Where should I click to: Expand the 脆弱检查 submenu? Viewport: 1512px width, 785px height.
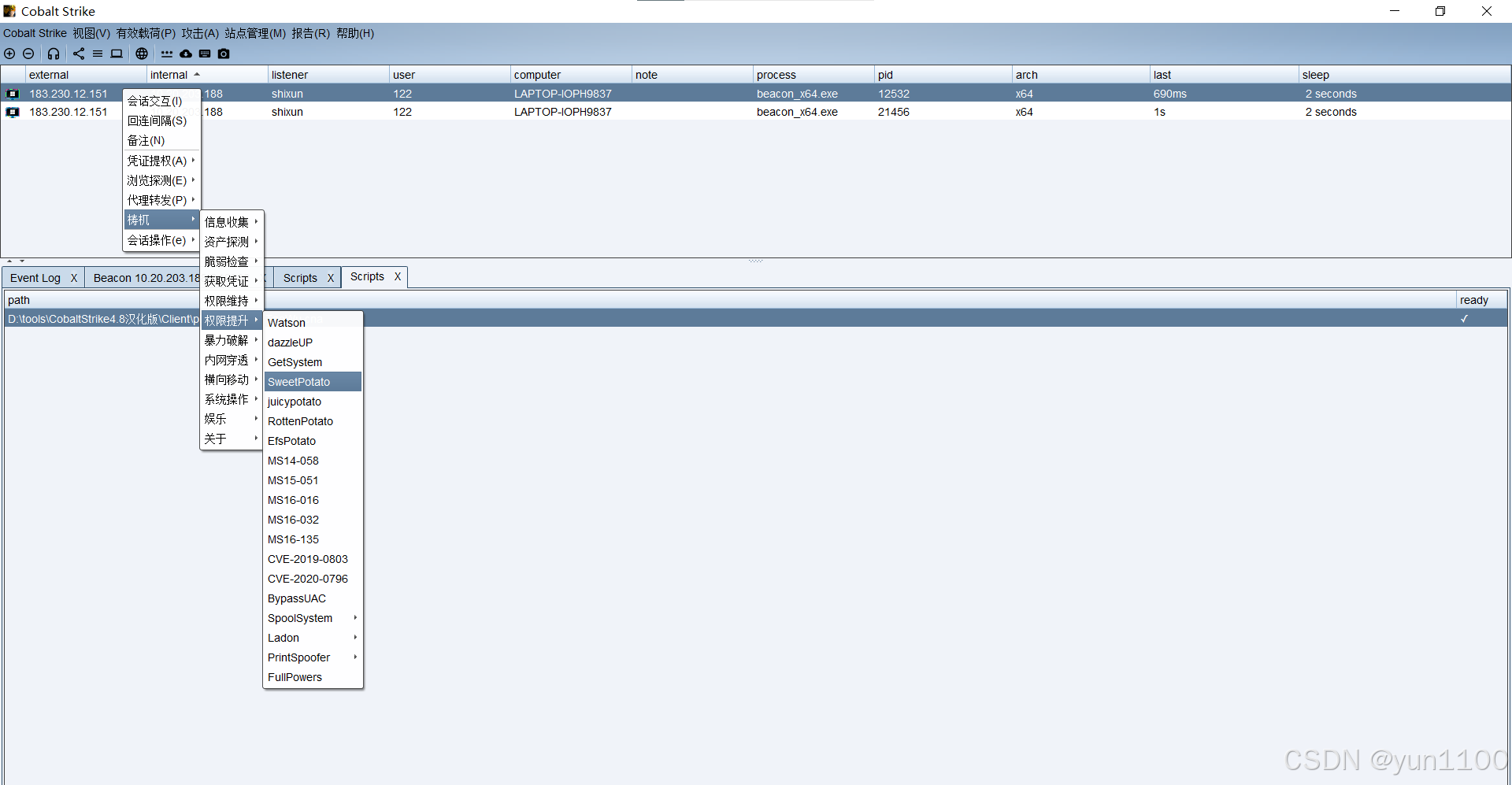(232, 261)
